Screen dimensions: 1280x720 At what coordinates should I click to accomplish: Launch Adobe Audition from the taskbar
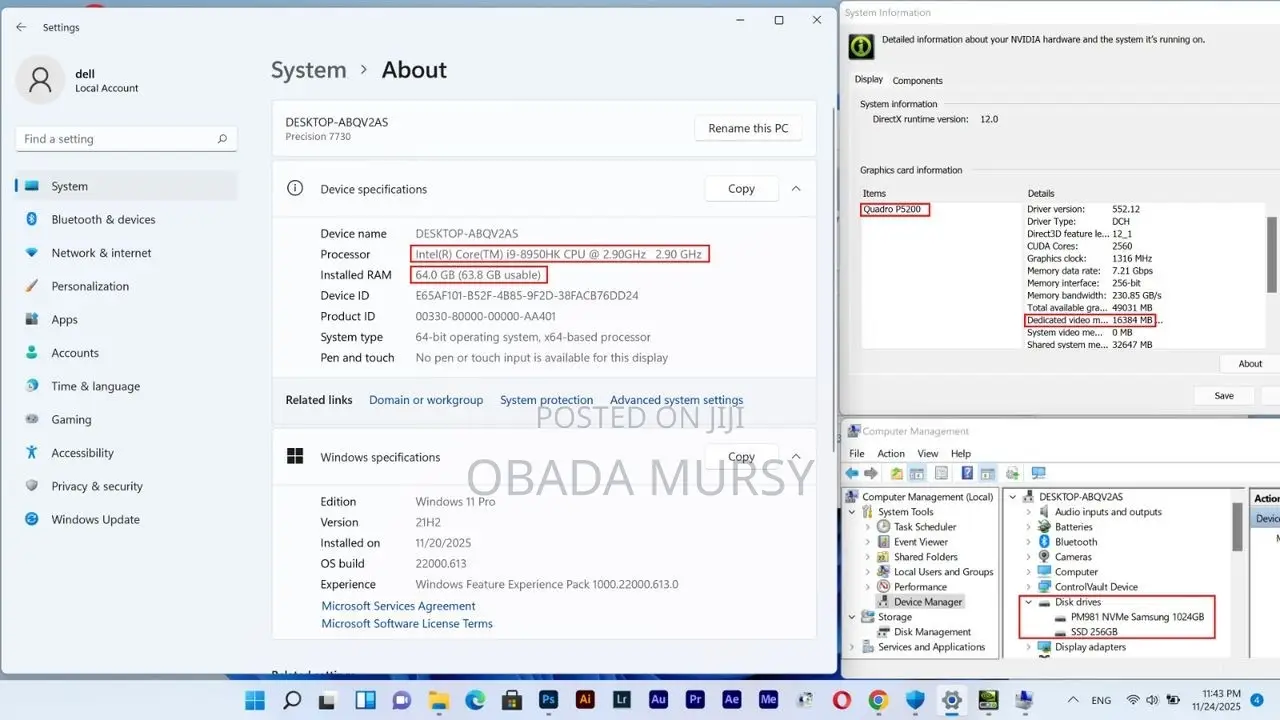click(658, 700)
